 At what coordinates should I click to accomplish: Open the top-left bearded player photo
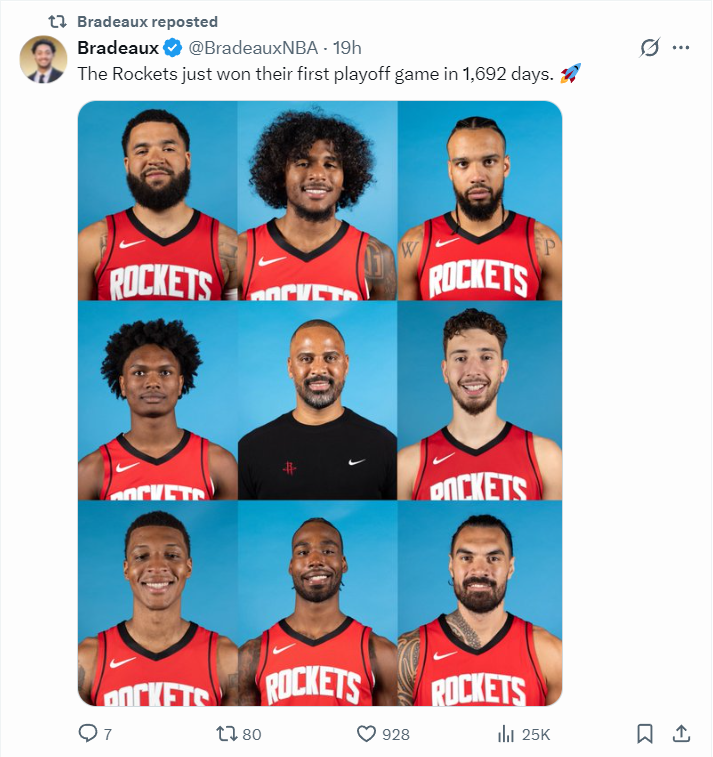coord(157,200)
